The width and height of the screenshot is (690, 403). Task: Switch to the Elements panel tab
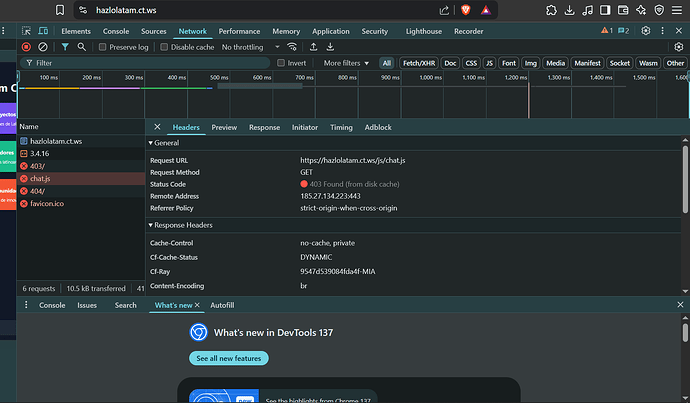[76, 31]
